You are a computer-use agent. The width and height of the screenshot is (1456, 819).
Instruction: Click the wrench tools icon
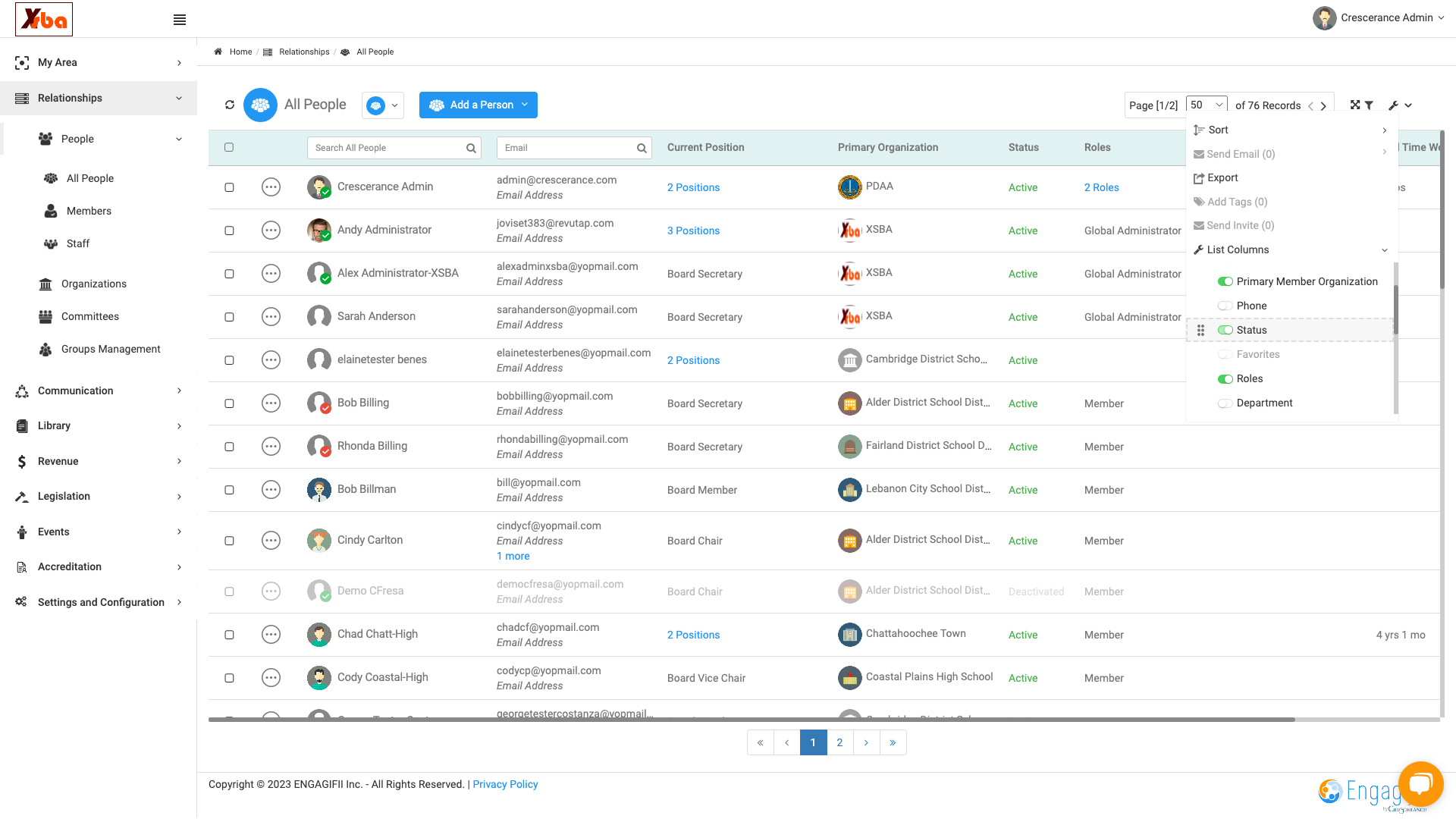tap(1393, 105)
